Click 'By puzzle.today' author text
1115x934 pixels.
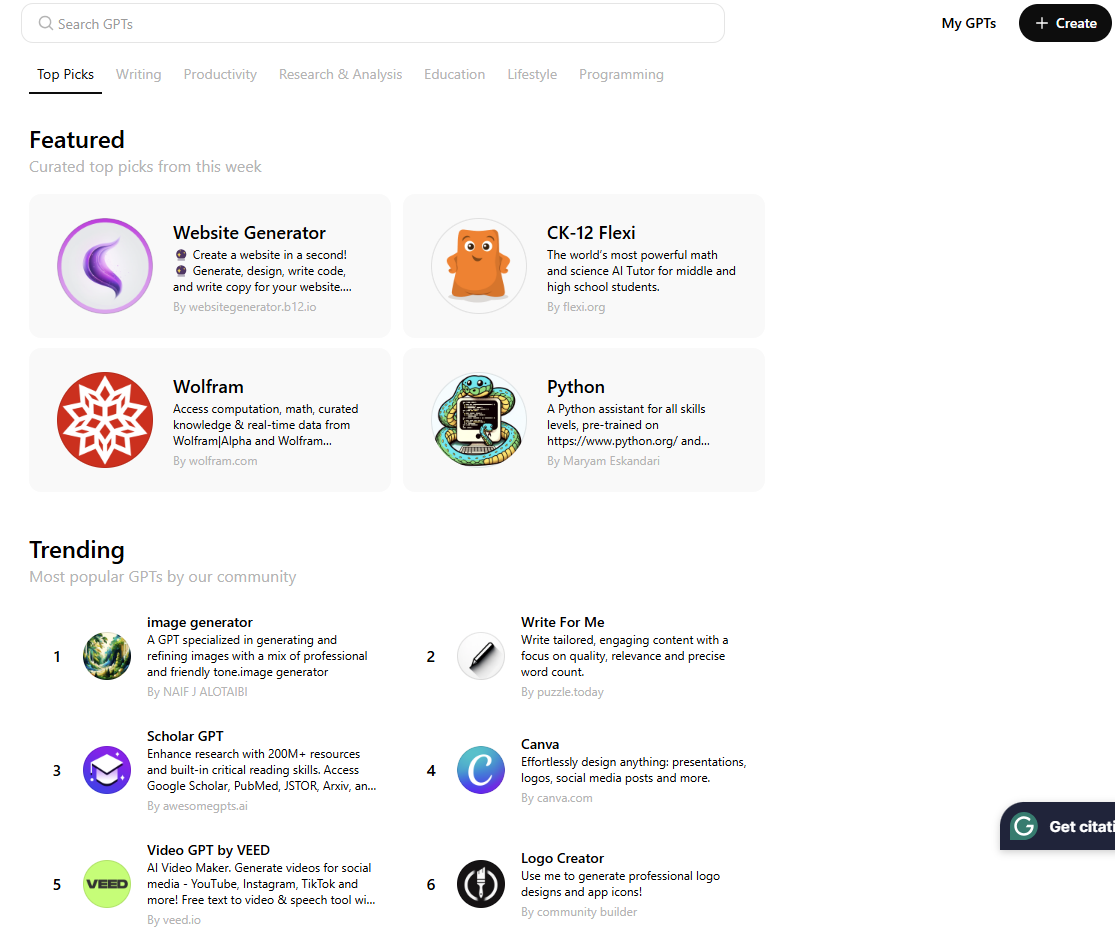coord(562,691)
